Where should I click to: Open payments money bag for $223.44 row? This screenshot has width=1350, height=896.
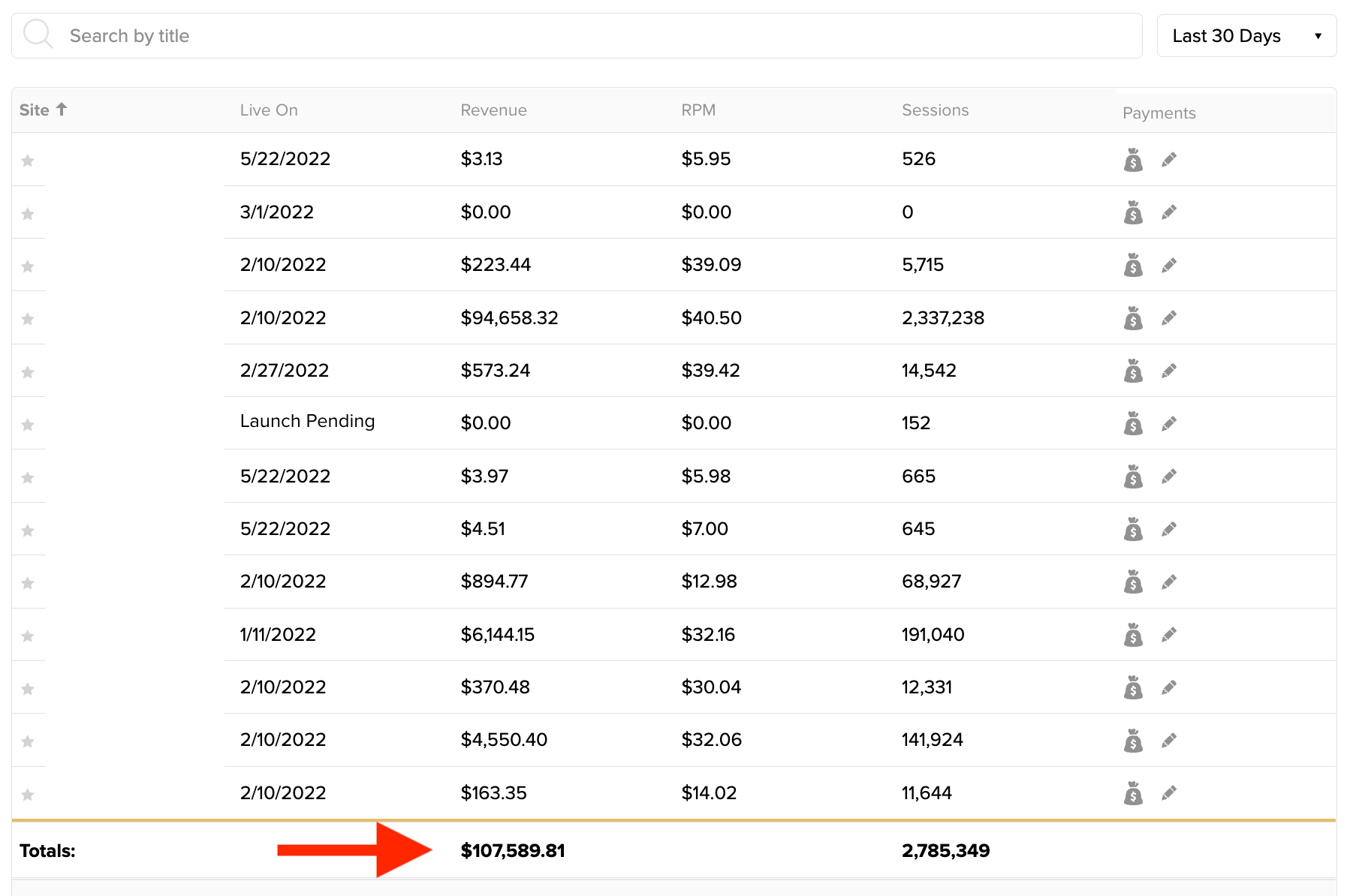pyautogui.click(x=1133, y=266)
